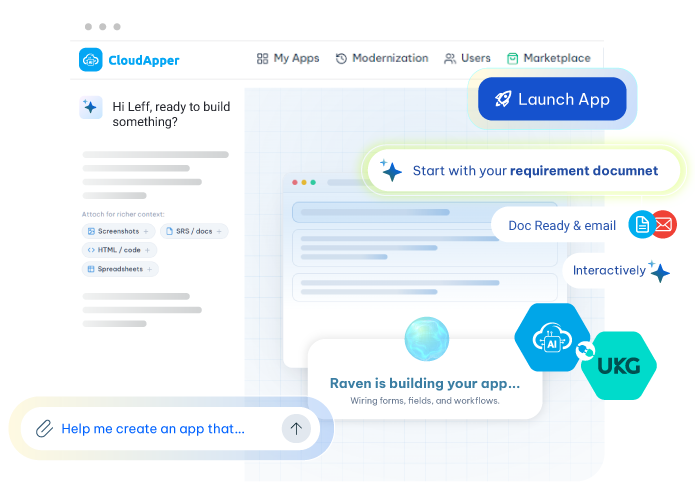695x492 pixels.
Task: Click the sparkle icon beside Interactively
Action: [x=660, y=272]
